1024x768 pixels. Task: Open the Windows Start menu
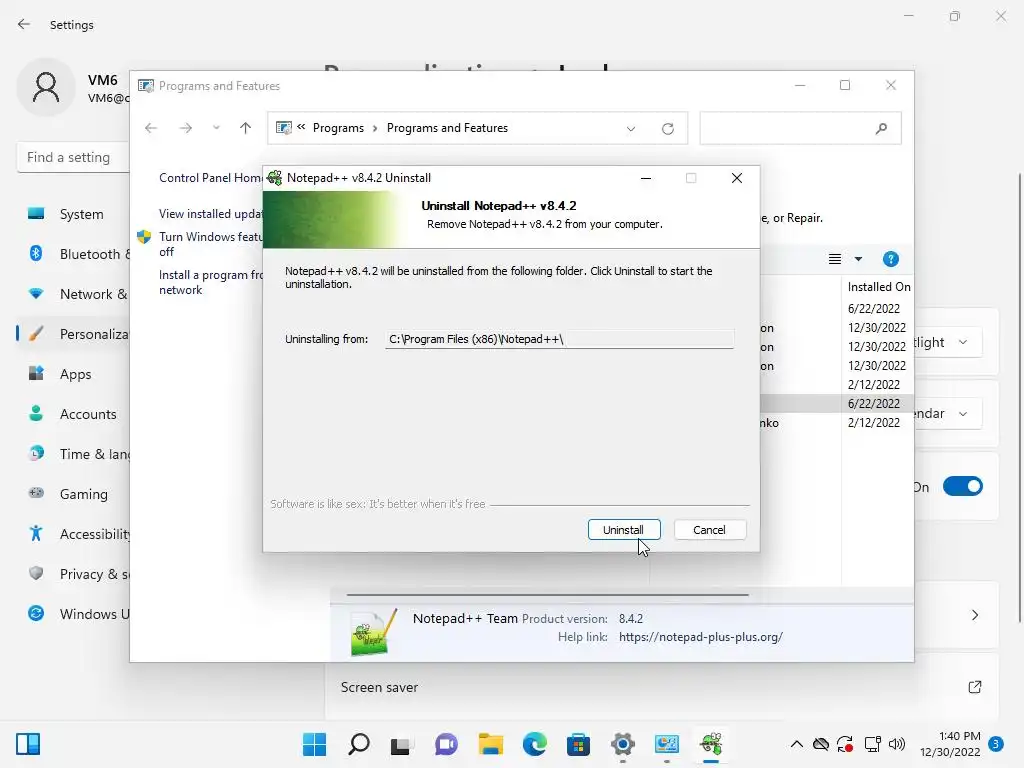(x=314, y=744)
